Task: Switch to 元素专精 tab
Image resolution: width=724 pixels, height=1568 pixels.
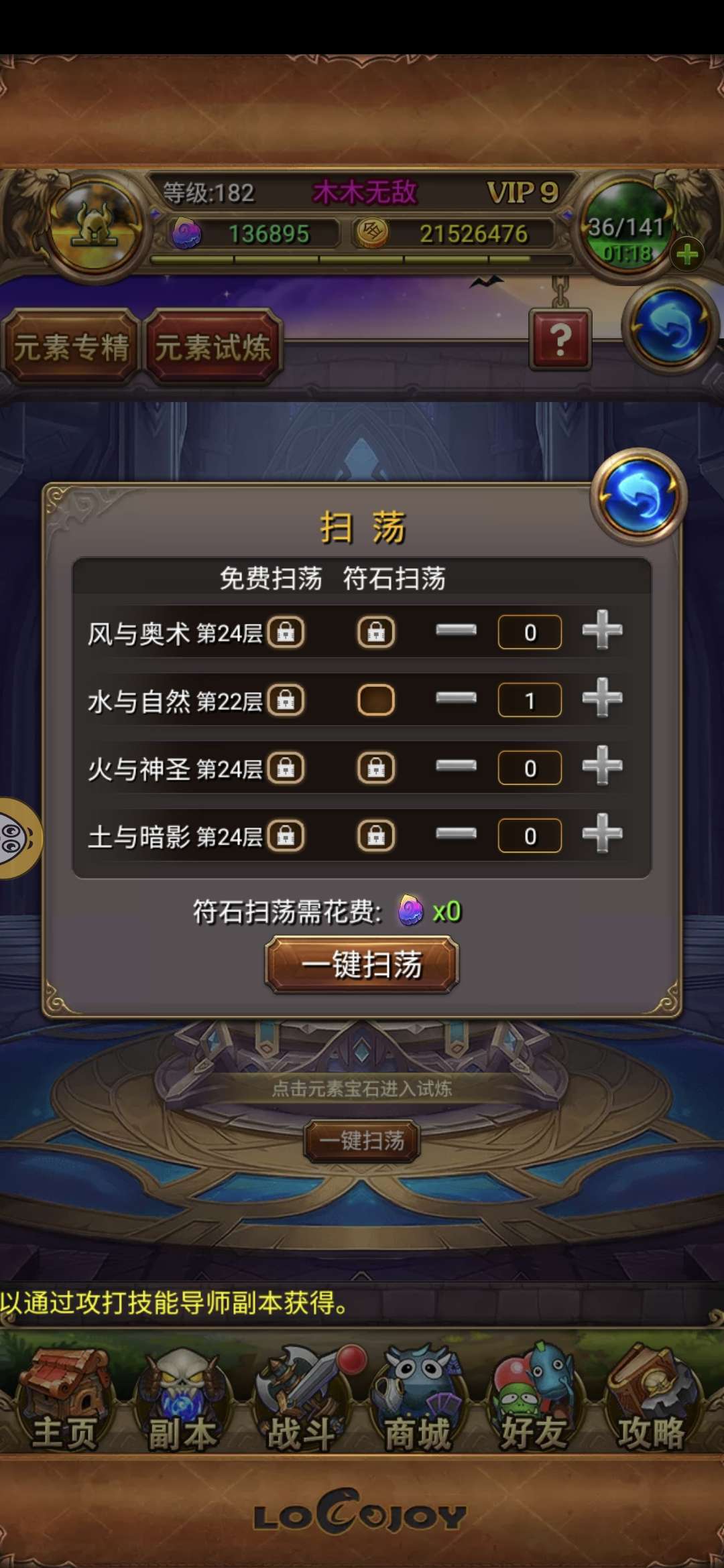Action: point(71,347)
